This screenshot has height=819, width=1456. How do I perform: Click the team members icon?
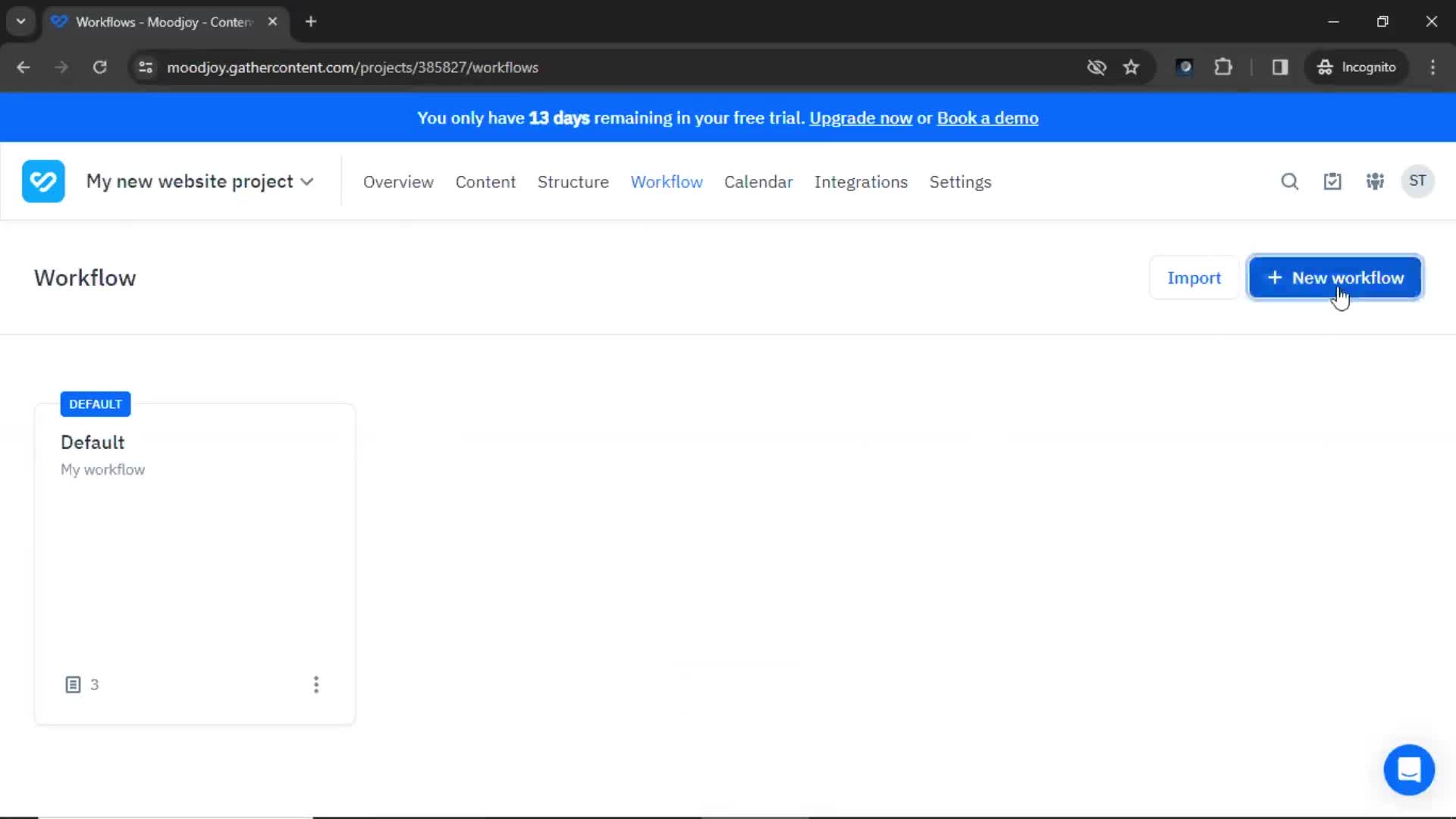[1374, 181]
